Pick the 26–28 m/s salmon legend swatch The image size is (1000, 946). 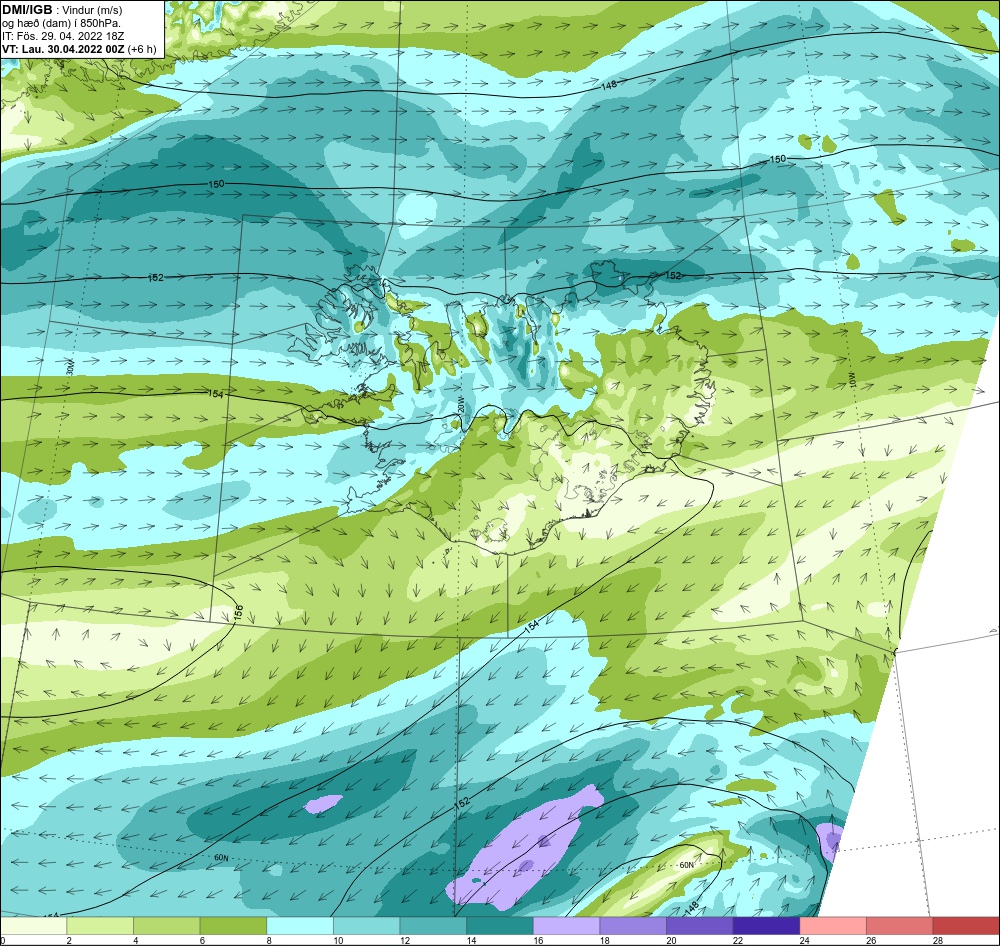pyautogui.click(x=899, y=926)
